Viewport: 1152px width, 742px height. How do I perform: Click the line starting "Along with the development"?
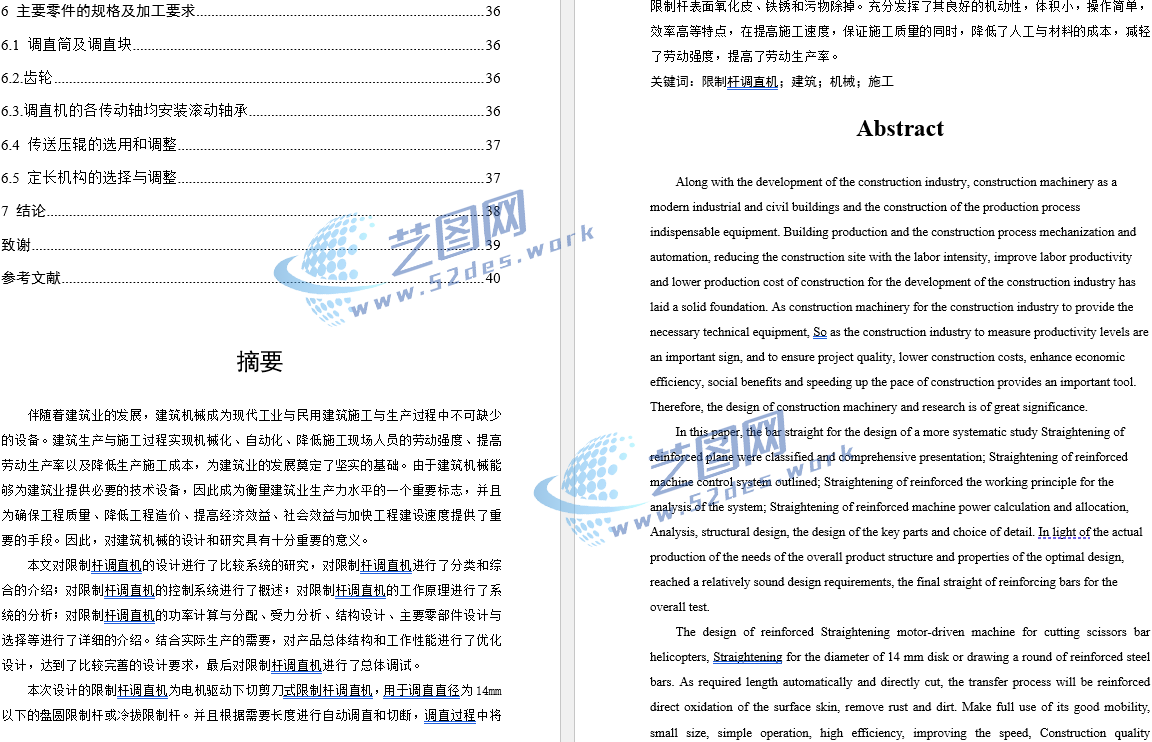tap(896, 181)
